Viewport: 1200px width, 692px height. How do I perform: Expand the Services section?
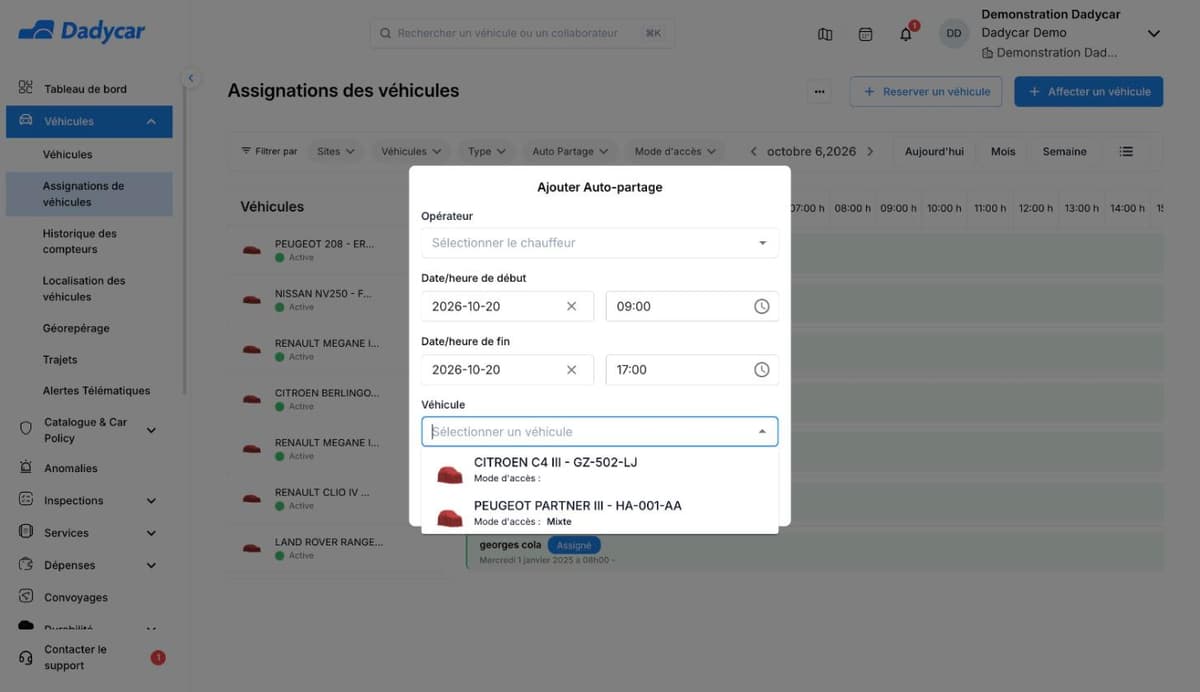151,533
